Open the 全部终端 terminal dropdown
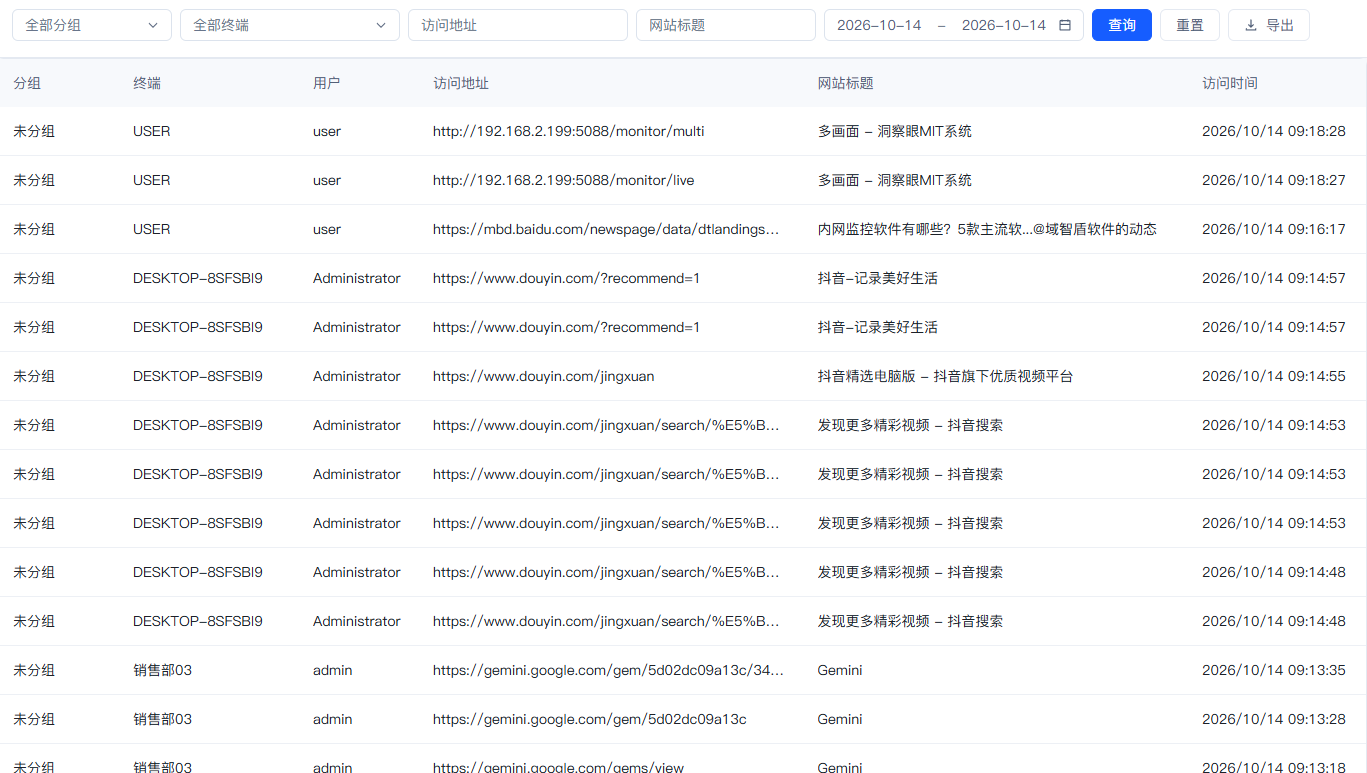Screen dimensions: 1367x773 click(290, 25)
